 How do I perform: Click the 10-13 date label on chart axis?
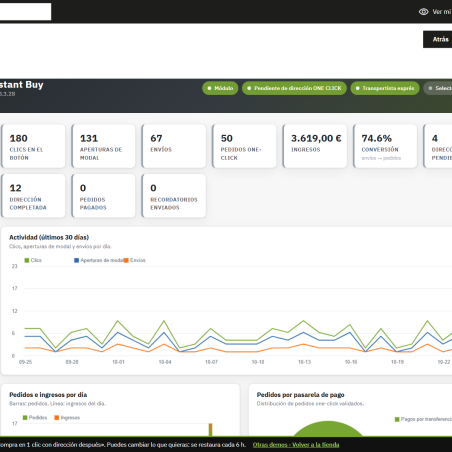(x=304, y=362)
